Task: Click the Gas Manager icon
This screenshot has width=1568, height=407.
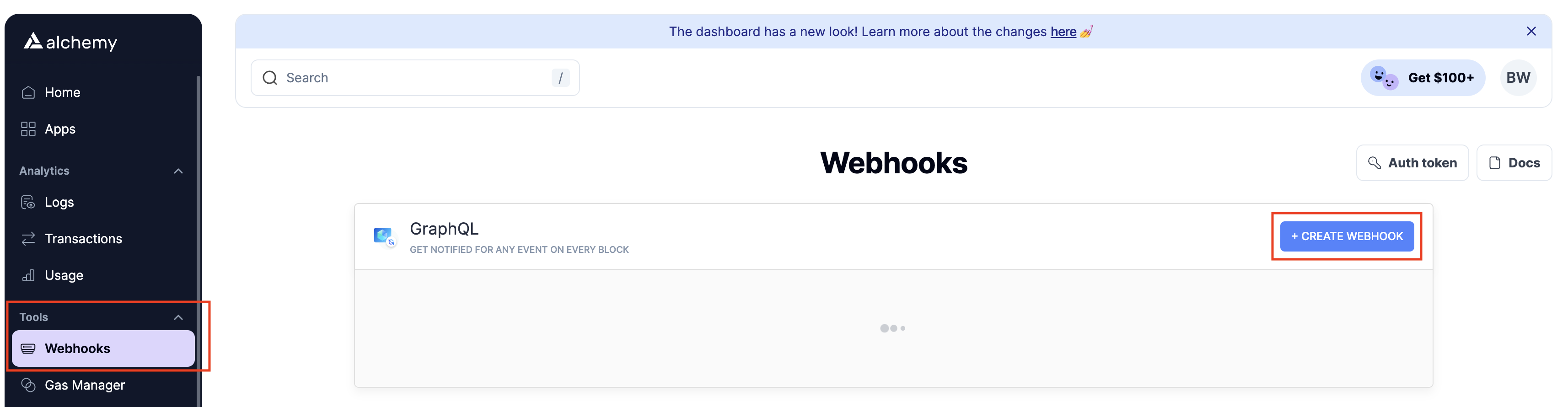Action: pyautogui.click(x=28, y=385)
